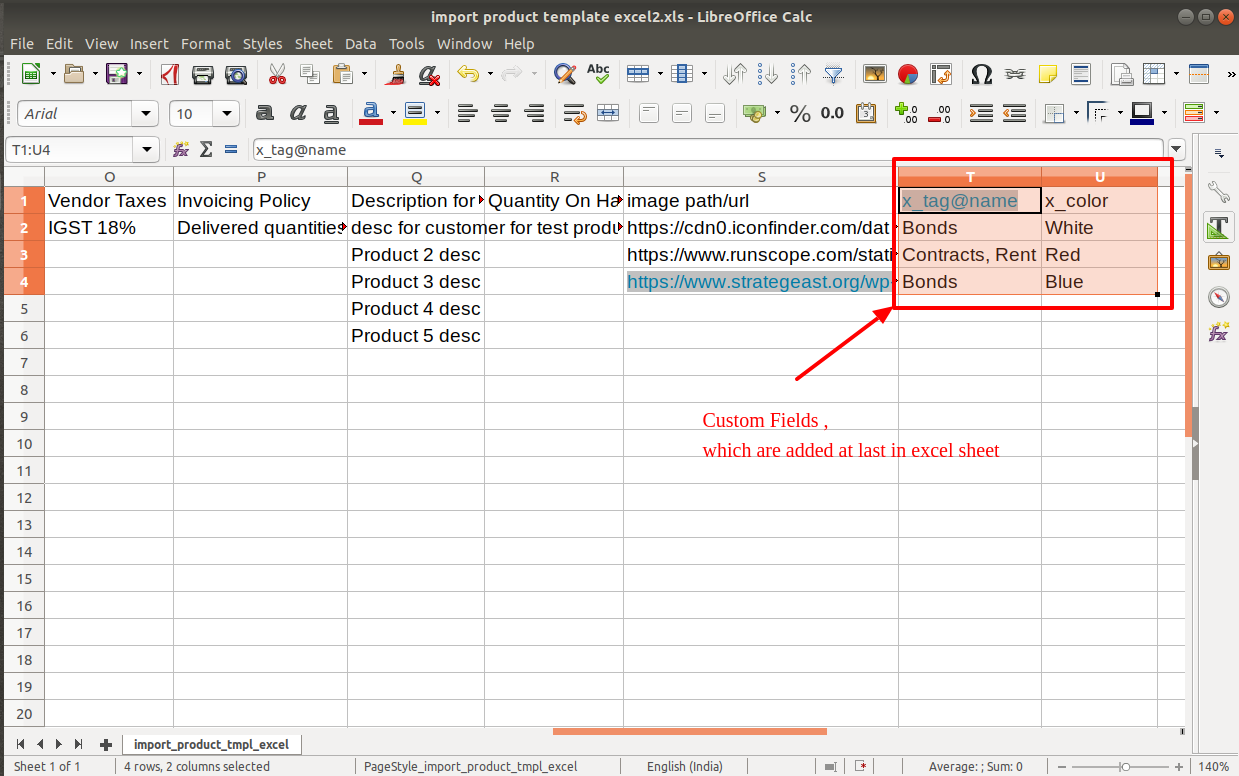Select the Clone Formatting paintbrush
Viewport: 1239px width, 776px height.
[396, 74]
